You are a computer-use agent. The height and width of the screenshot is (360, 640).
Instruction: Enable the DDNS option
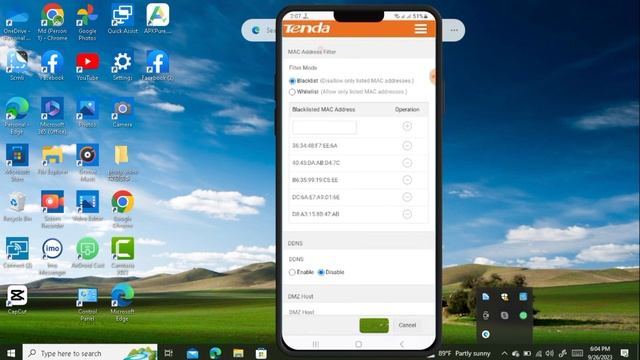click(292, 272)
